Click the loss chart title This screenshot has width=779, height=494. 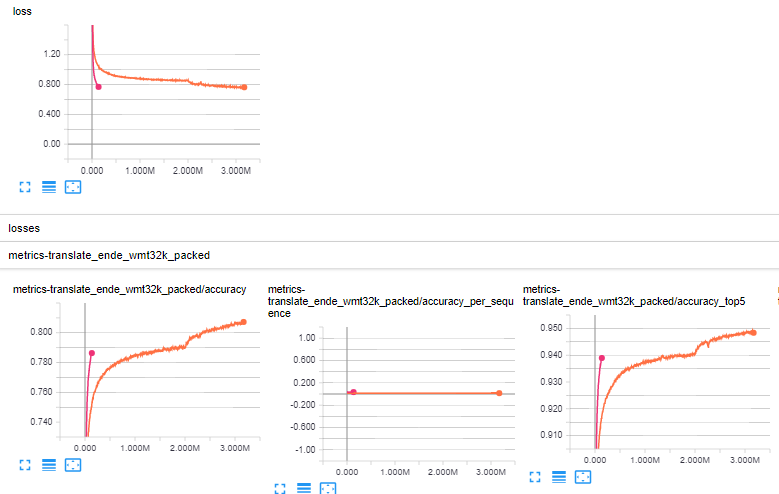click(x=22, y=11)
